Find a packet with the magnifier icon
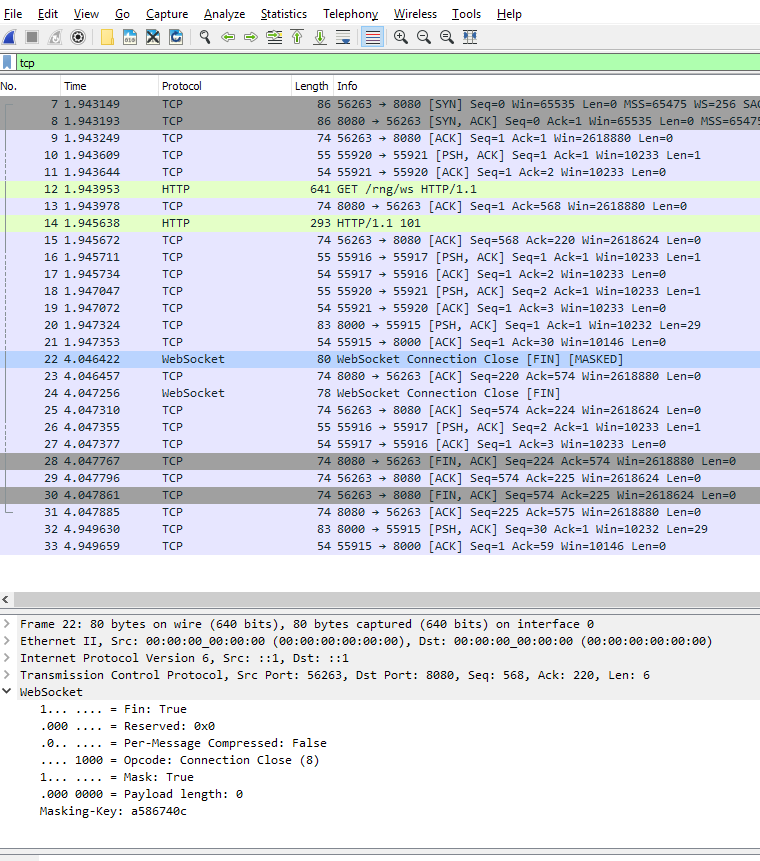Screen dimensions: 760x861 tap(205, 37)
